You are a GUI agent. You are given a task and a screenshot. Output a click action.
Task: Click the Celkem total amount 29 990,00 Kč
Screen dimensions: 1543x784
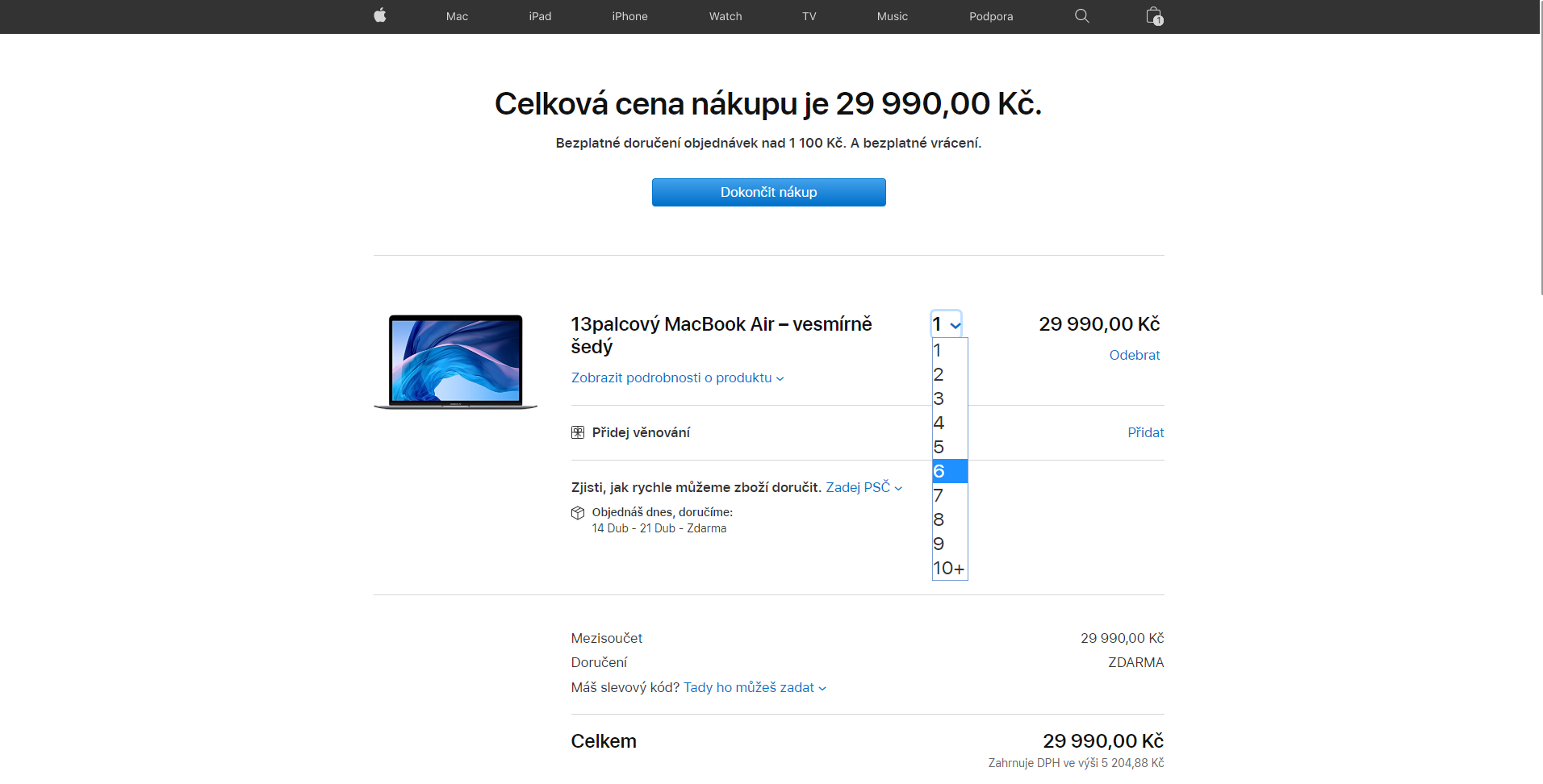(x=1103, y=741)
